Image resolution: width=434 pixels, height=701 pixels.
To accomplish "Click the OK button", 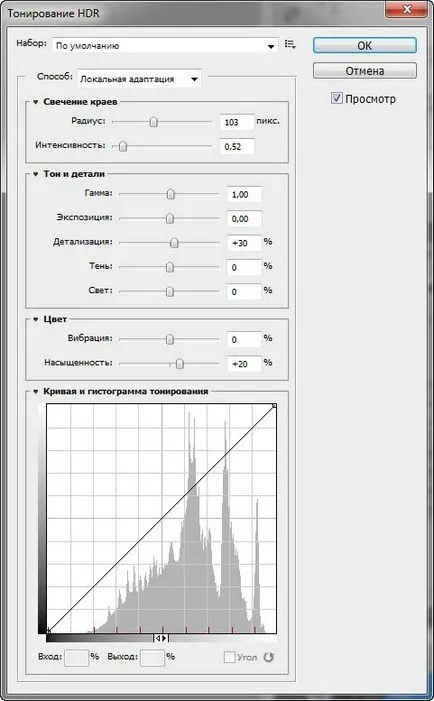I will coord(365,46).
